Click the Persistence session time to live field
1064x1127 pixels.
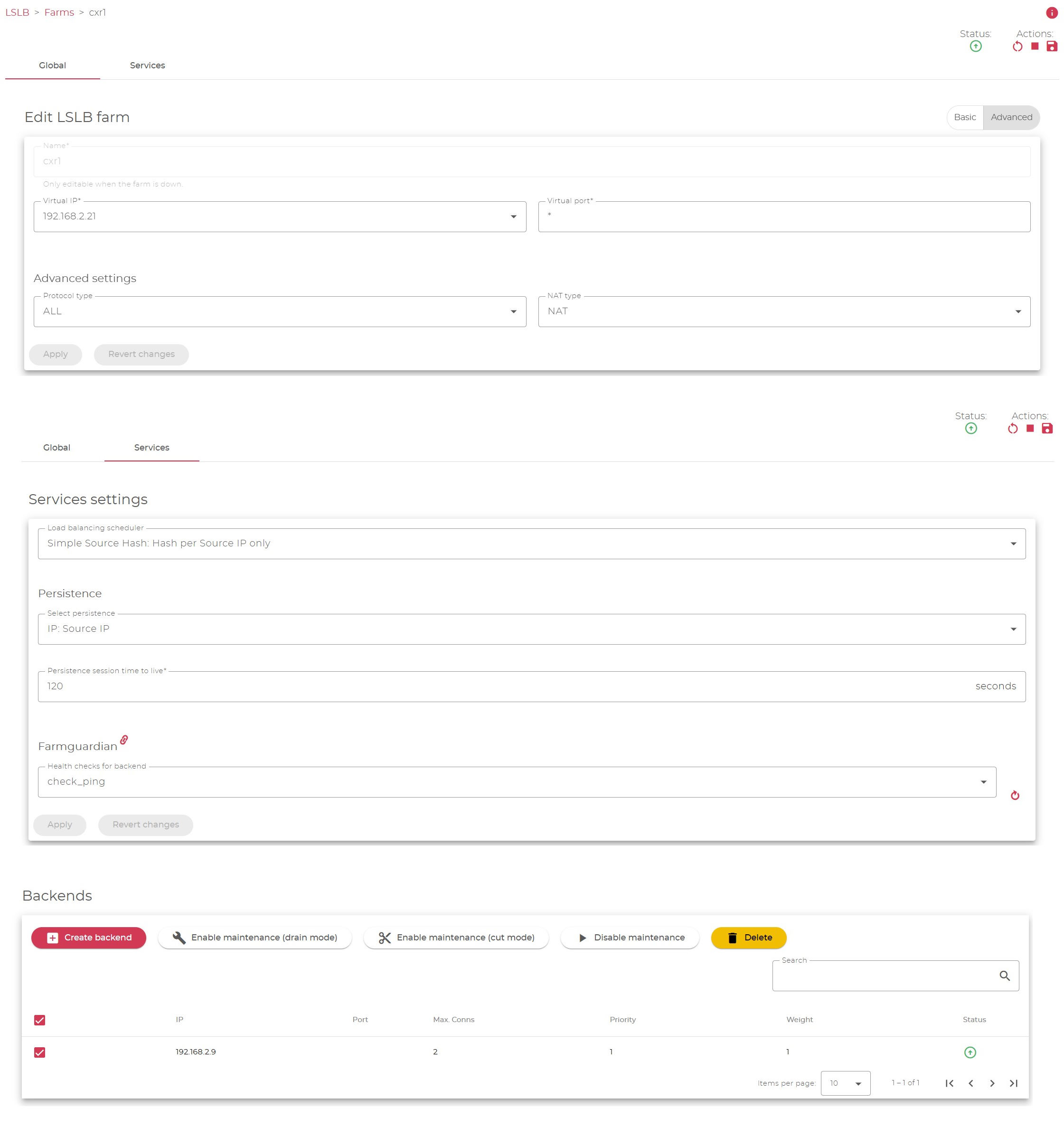click(x=531, y=686)
